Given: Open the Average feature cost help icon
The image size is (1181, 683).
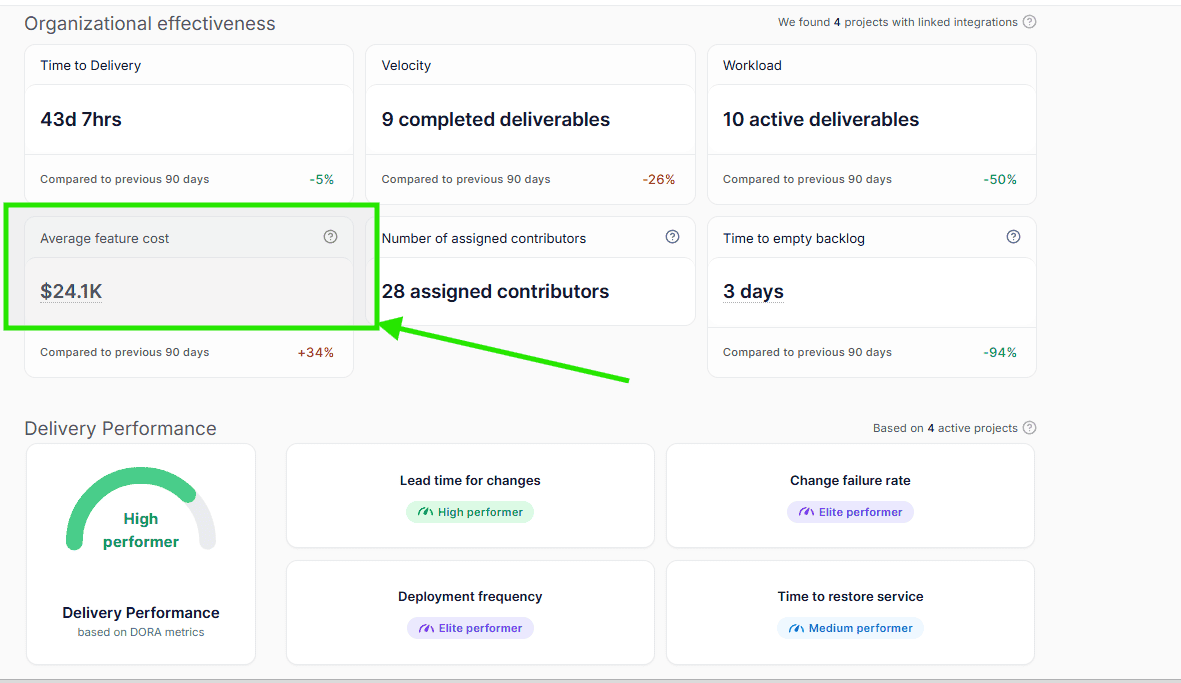Looking at the screenshot, I should [x=330, y=237].
